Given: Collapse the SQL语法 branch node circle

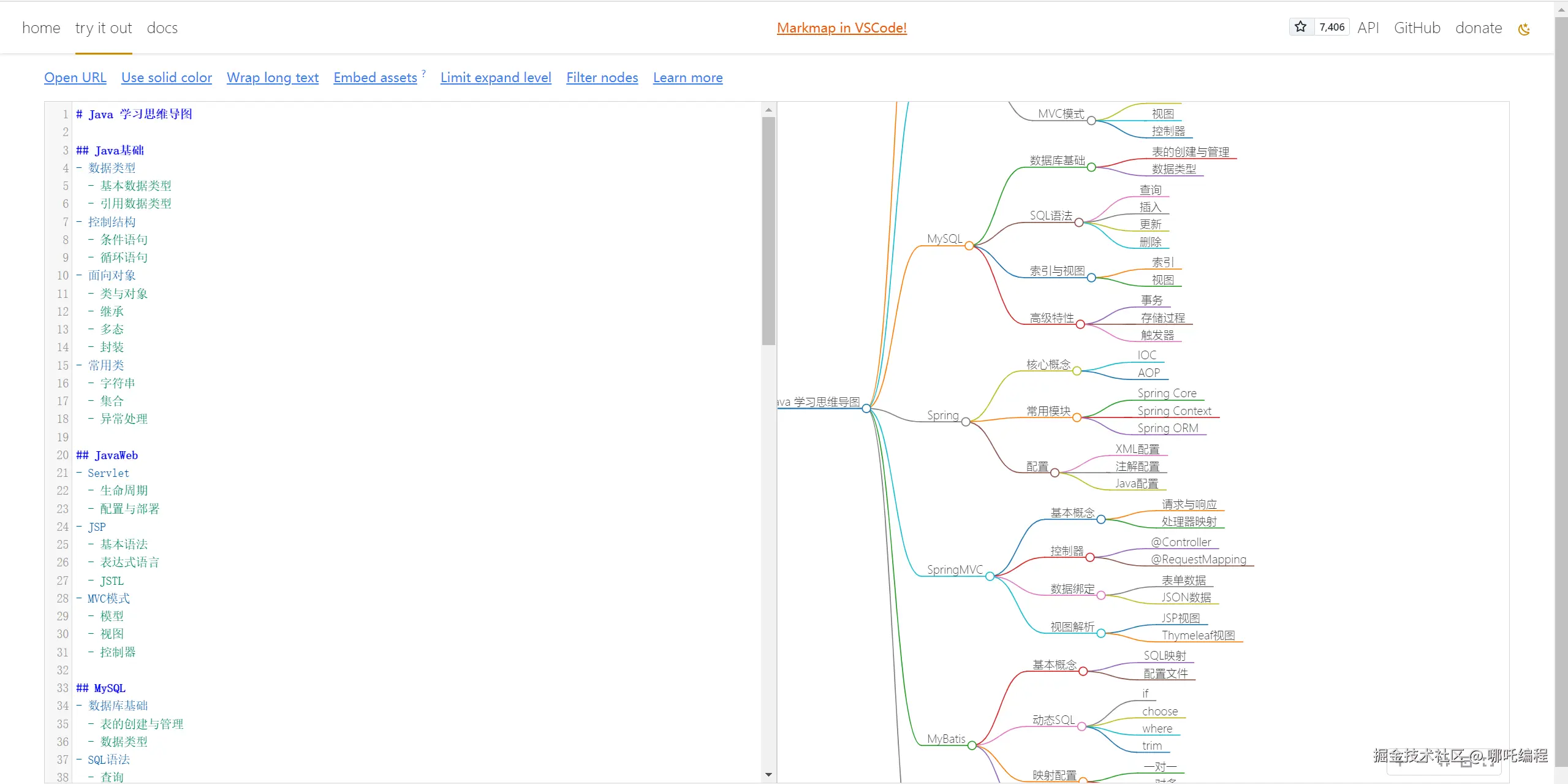Looking at the screenshot, I should (1078, 223).
